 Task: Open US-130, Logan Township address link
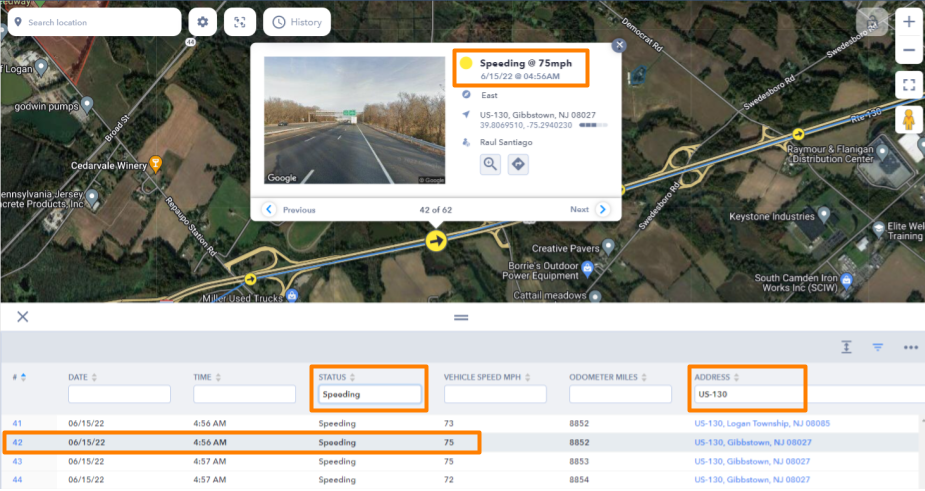coord(762,423)
